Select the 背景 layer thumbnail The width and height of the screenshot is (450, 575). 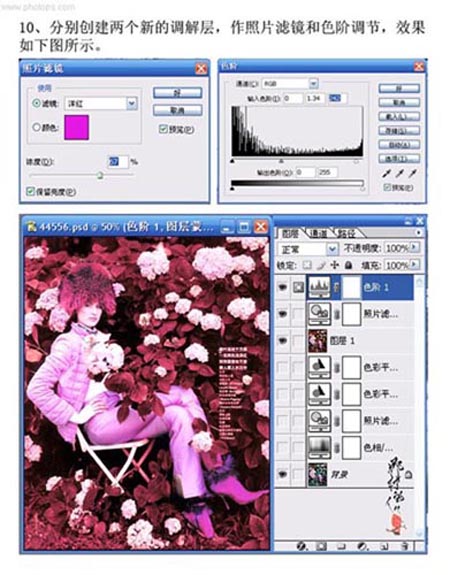point(318,475)
